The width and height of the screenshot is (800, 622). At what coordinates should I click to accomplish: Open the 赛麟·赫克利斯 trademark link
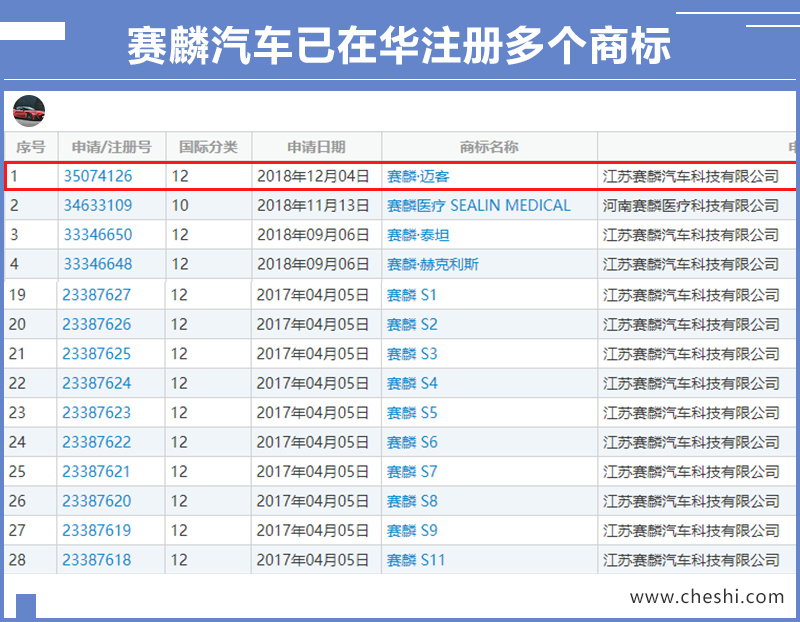pyautogui.click(x=433, y=264)
